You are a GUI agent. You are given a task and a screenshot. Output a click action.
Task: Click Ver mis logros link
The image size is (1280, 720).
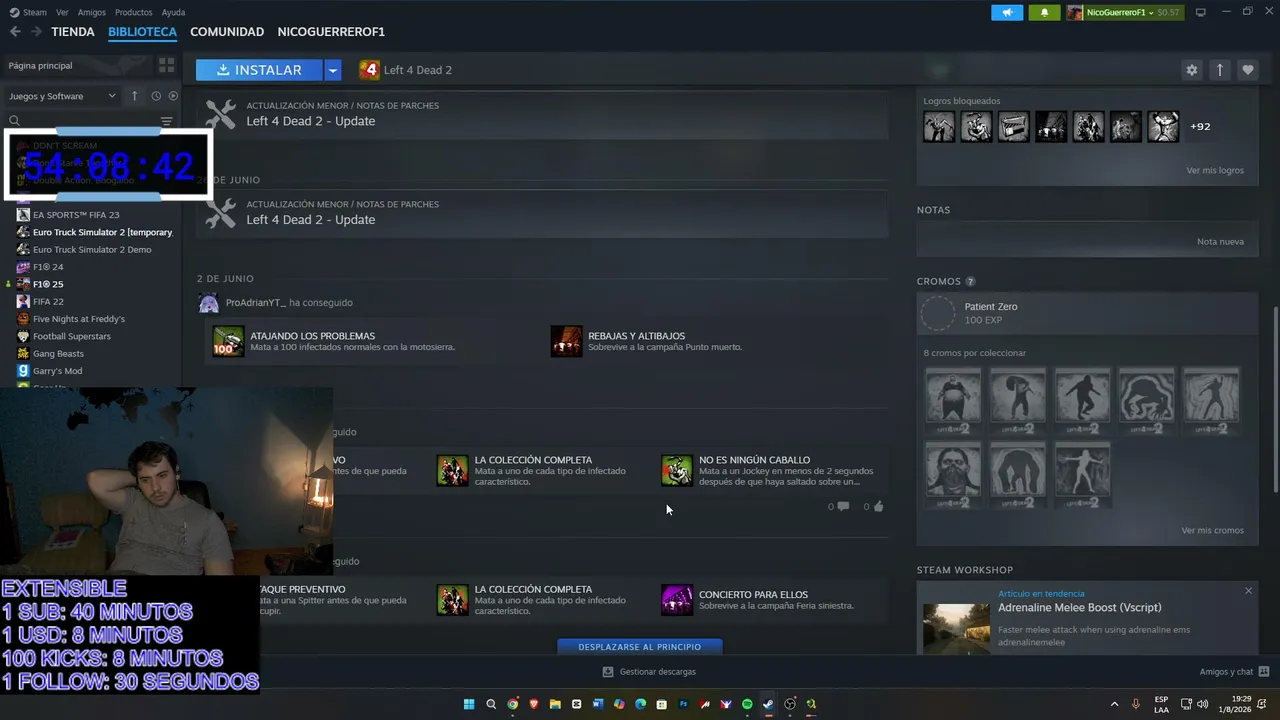[x=1215, y=171]
